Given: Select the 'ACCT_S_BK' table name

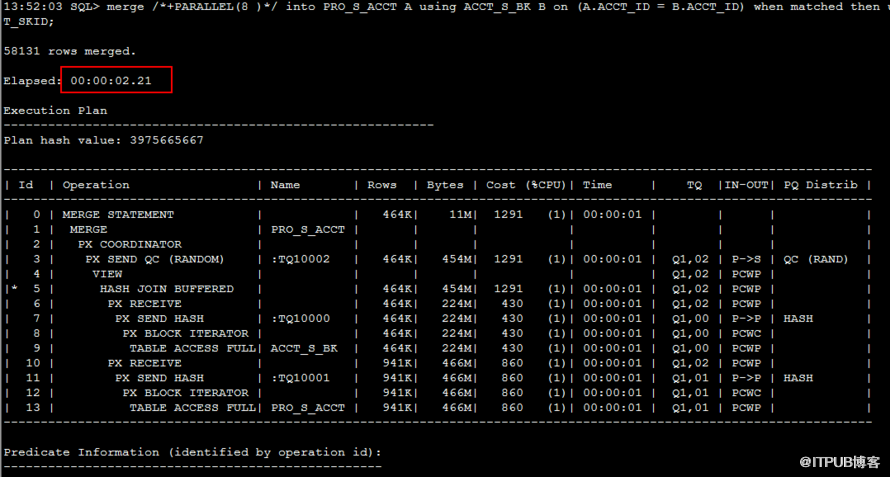Looking at the screenshot, I should point(304,348).
